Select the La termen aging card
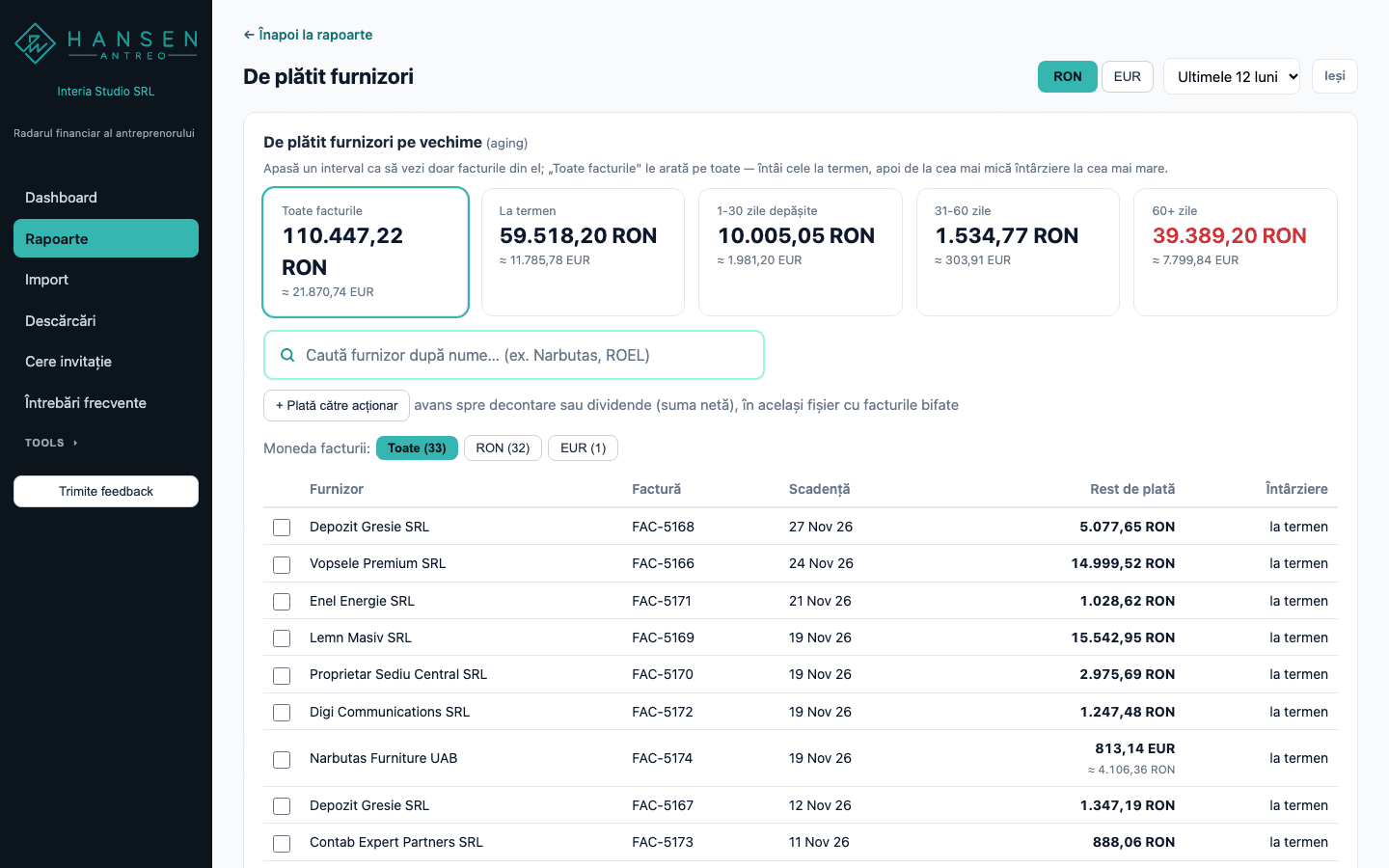 click(583, 252)
